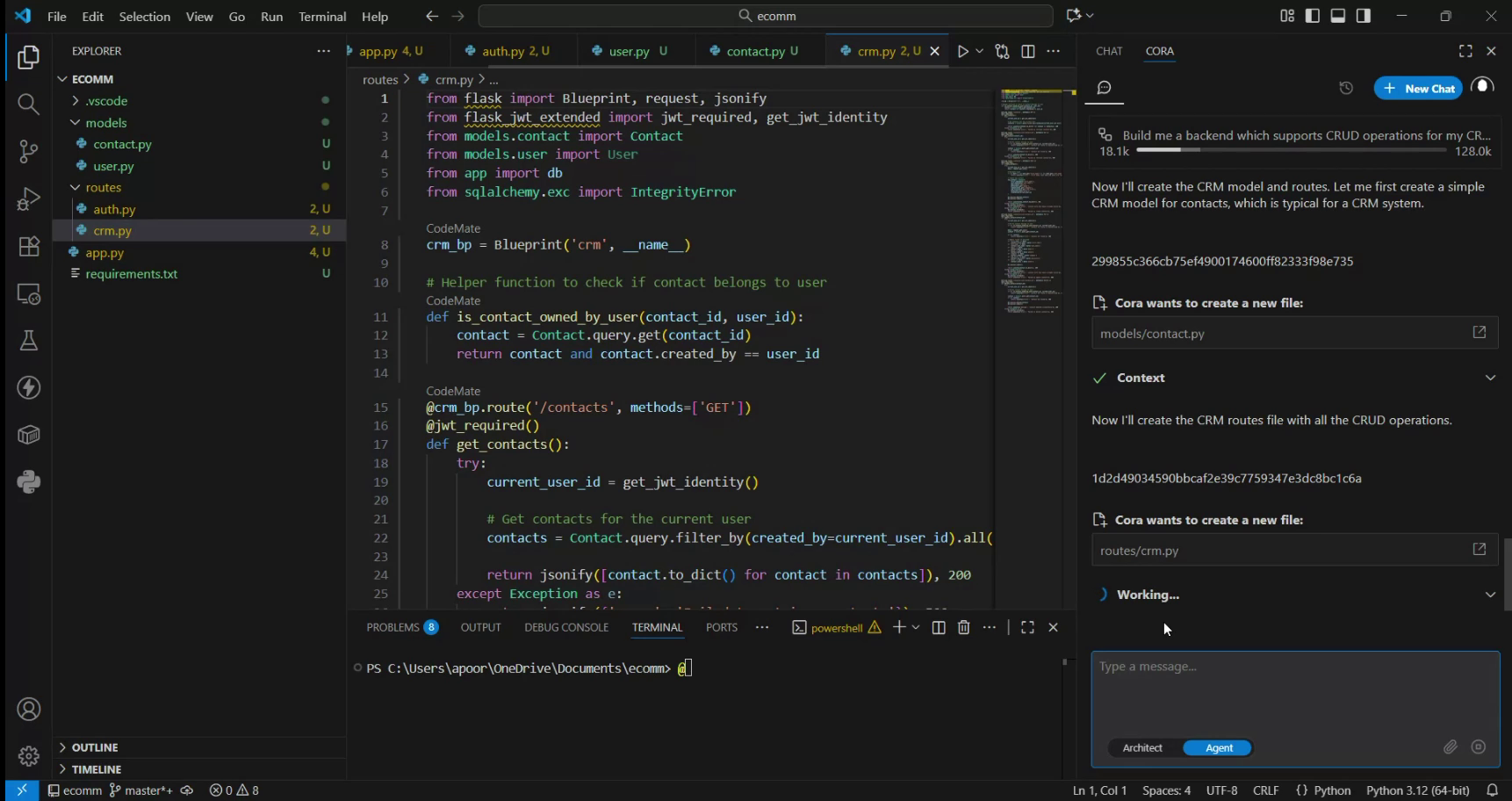The width and height of the screenshot is (1512, 801).
Task: Open the Terminal menu
Action: [x=321, y=16]
